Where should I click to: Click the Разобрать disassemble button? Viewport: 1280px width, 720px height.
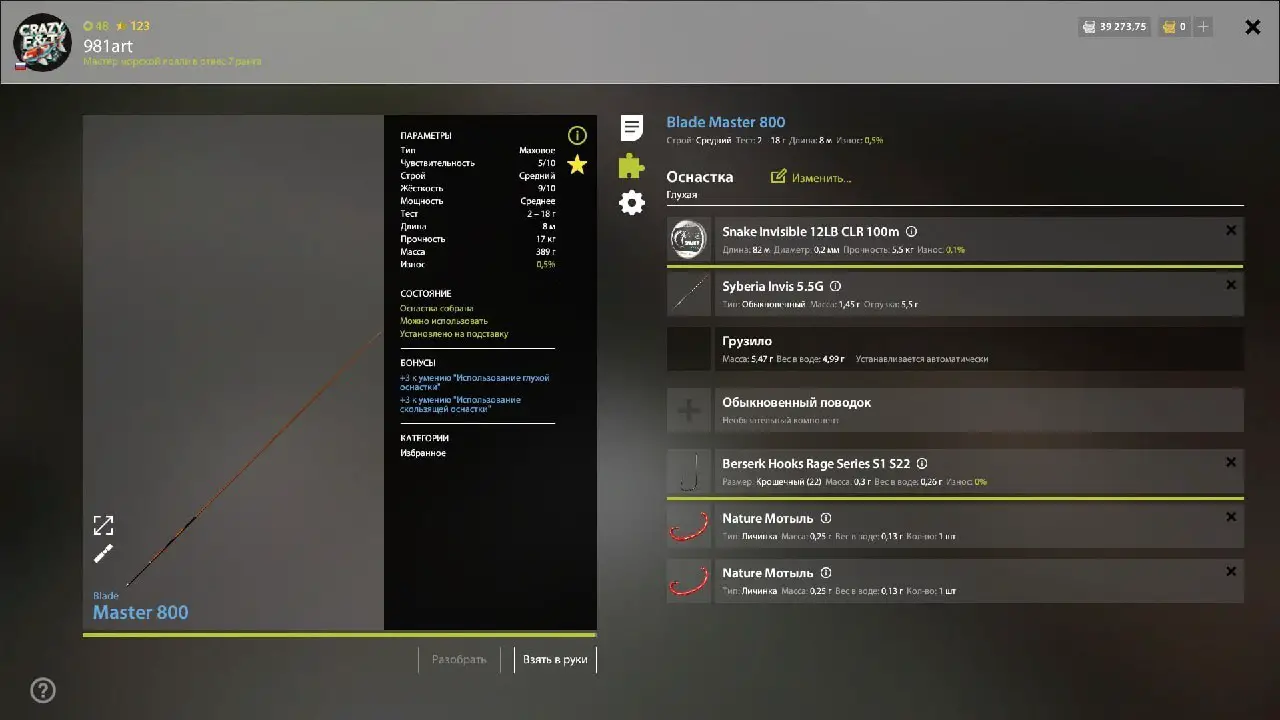(459, 660)
